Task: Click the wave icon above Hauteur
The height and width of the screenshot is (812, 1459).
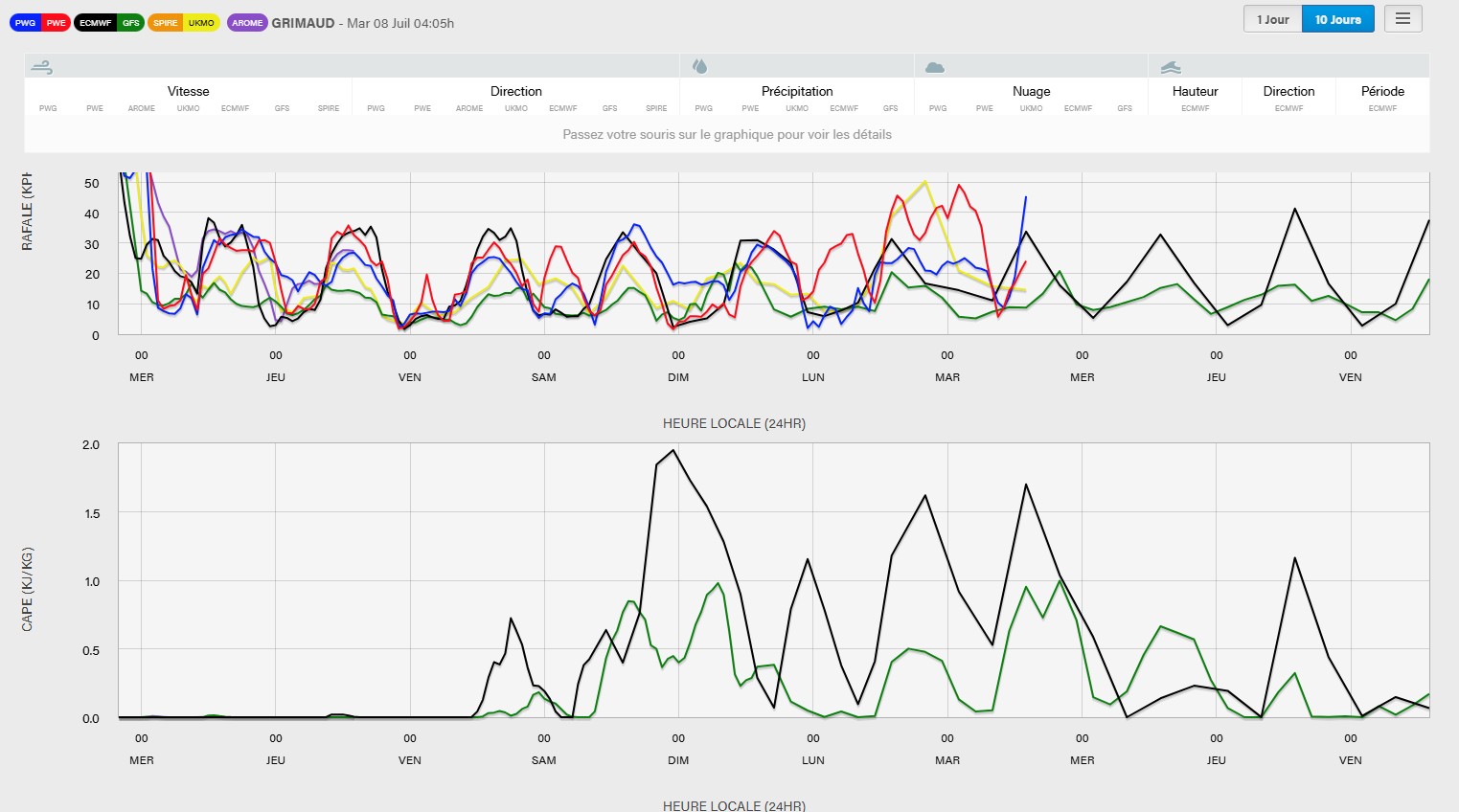Action: pos(1171,67)
